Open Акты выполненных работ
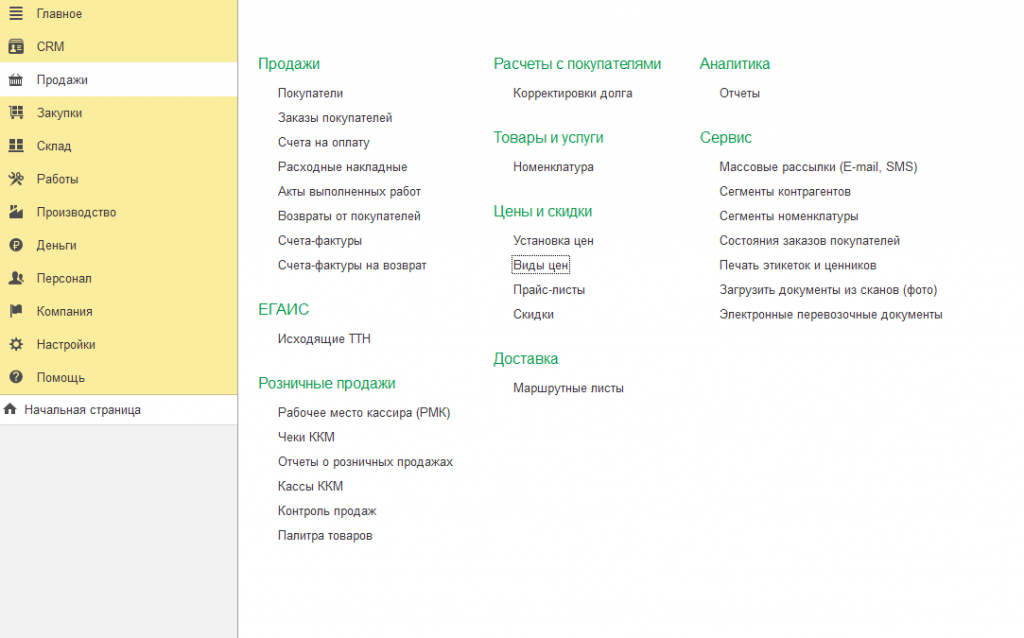Screen dimensions: 1024x638 tap(349, 192)
